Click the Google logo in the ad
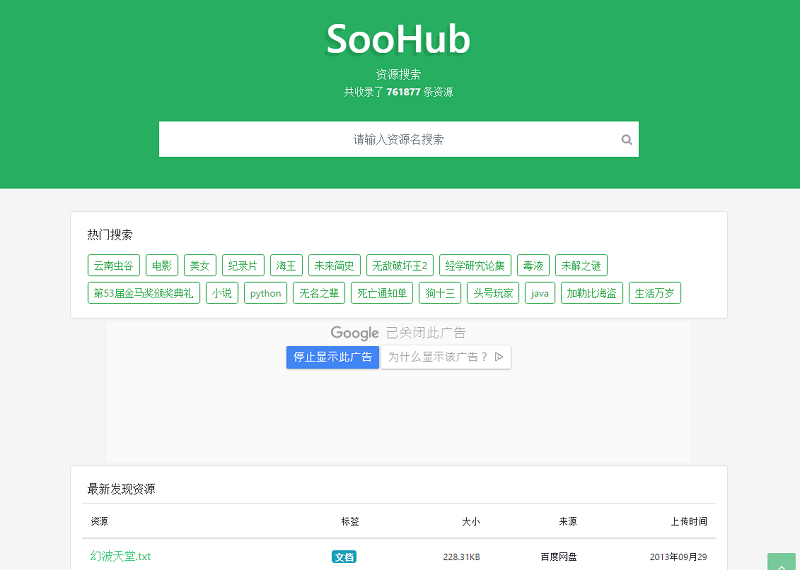The width and height of the screenshot is (800, 570). pyautogui.click(x=355, y=333)
